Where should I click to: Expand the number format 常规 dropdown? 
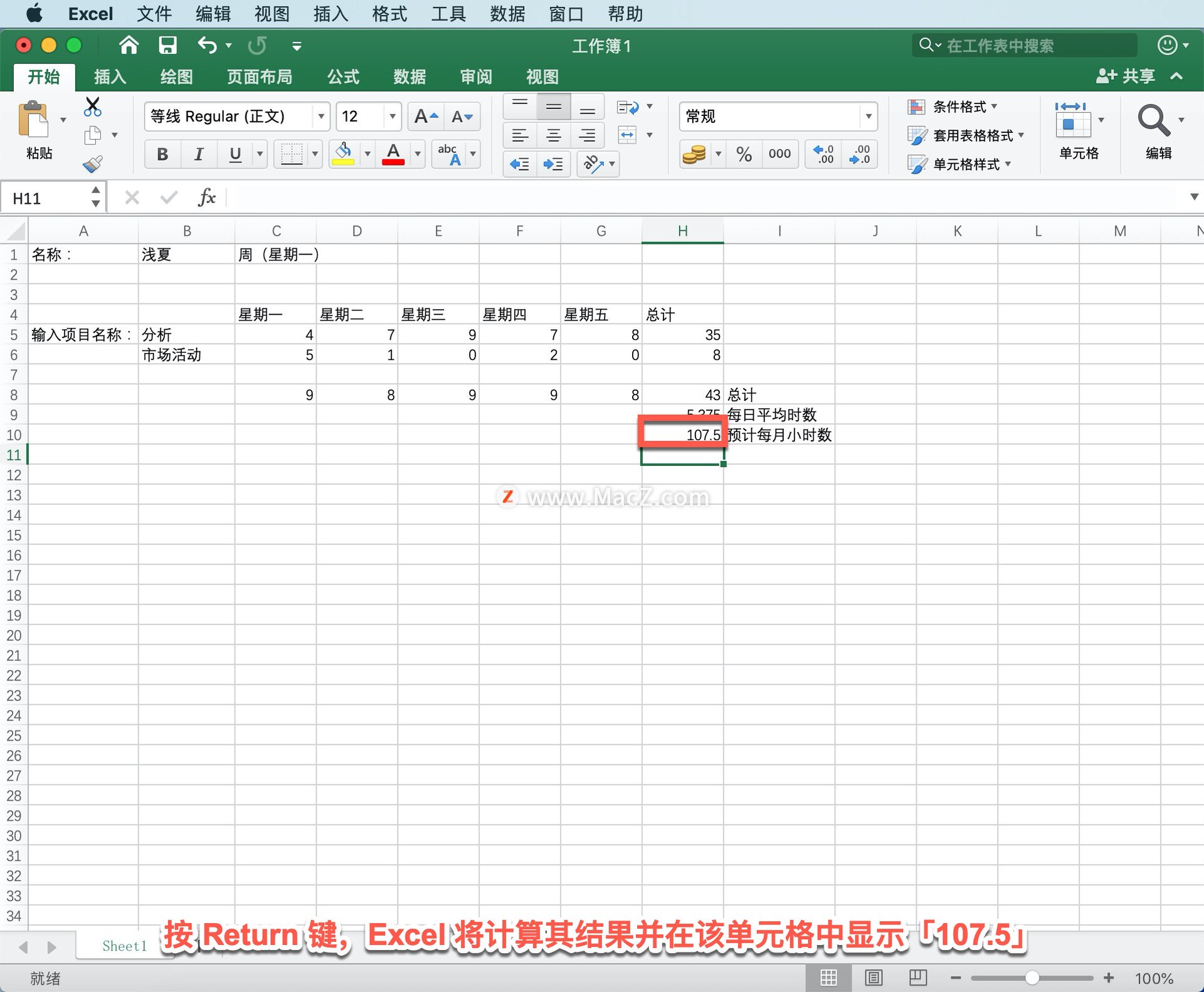coord(869,117)
